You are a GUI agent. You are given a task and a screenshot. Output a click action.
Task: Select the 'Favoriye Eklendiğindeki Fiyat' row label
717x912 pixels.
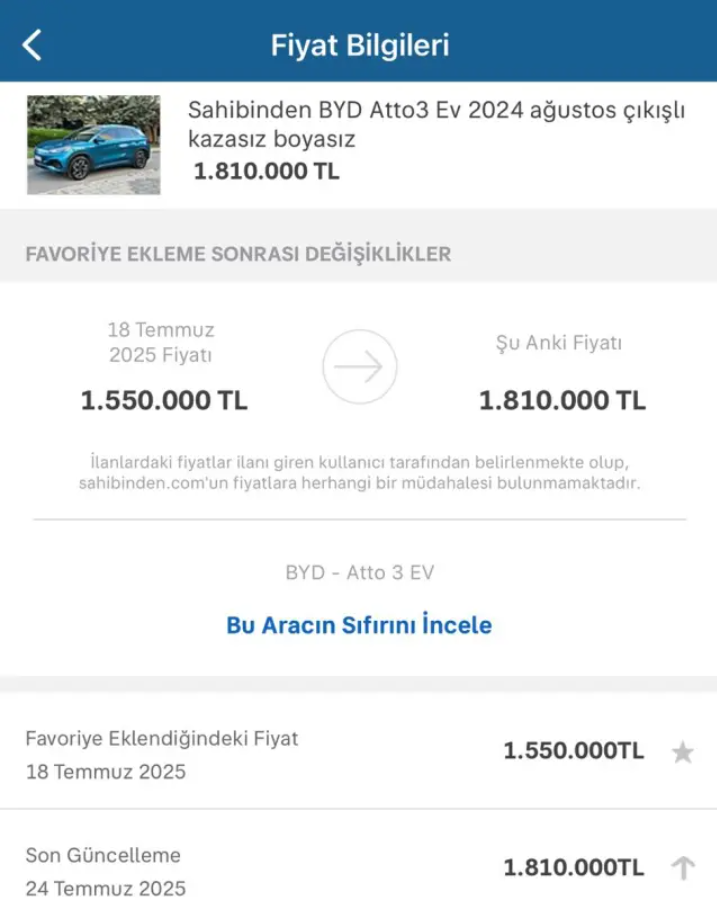(x=162, y=739)
